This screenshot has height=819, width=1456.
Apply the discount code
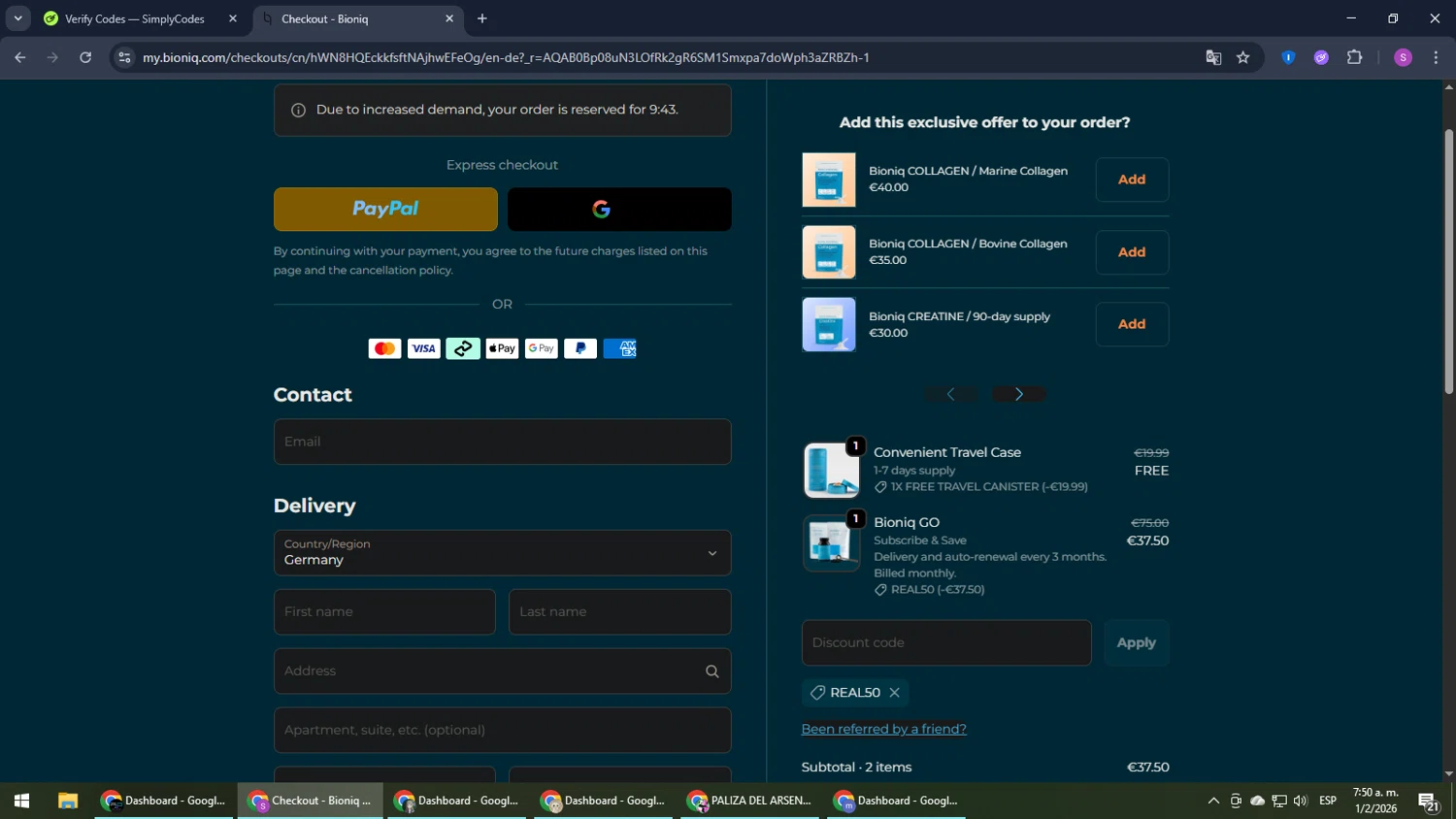click(1137, 642)
